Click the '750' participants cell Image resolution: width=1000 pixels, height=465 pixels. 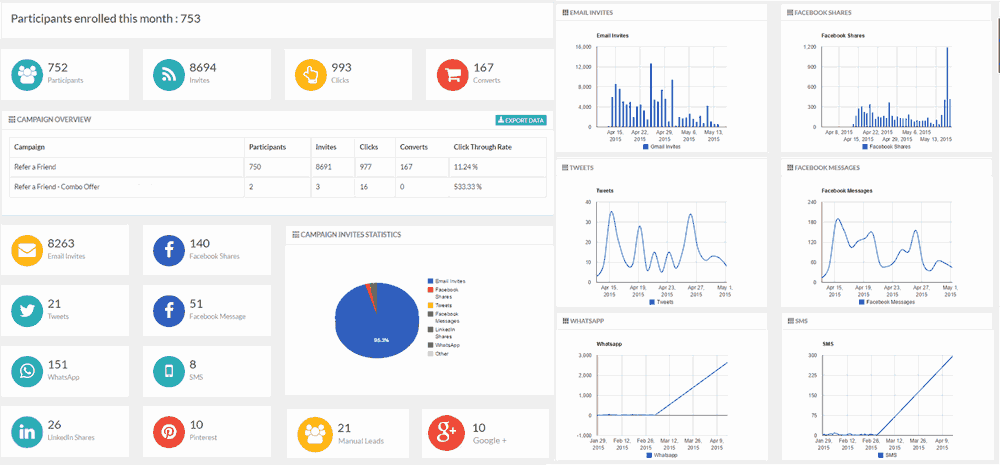255,167
